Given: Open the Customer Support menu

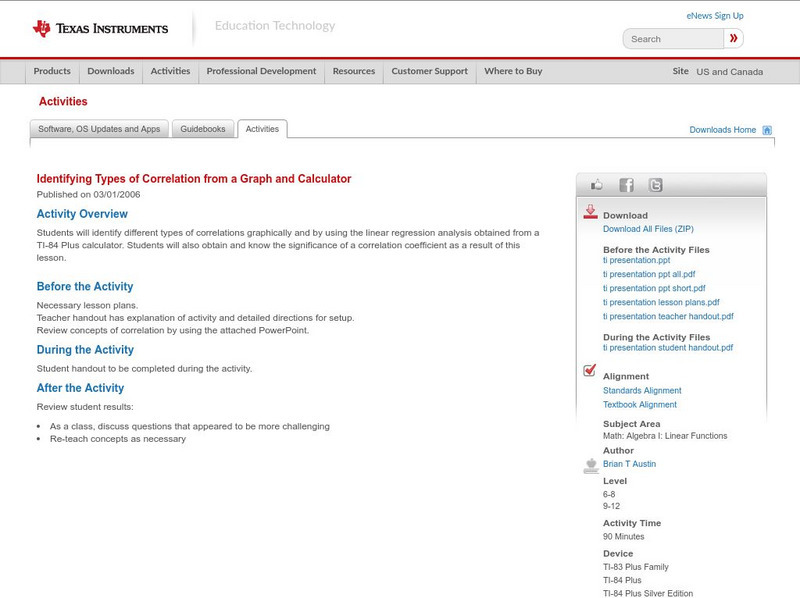Looking at the screenshot, I should pyautogui.click(x=430, y=71).
